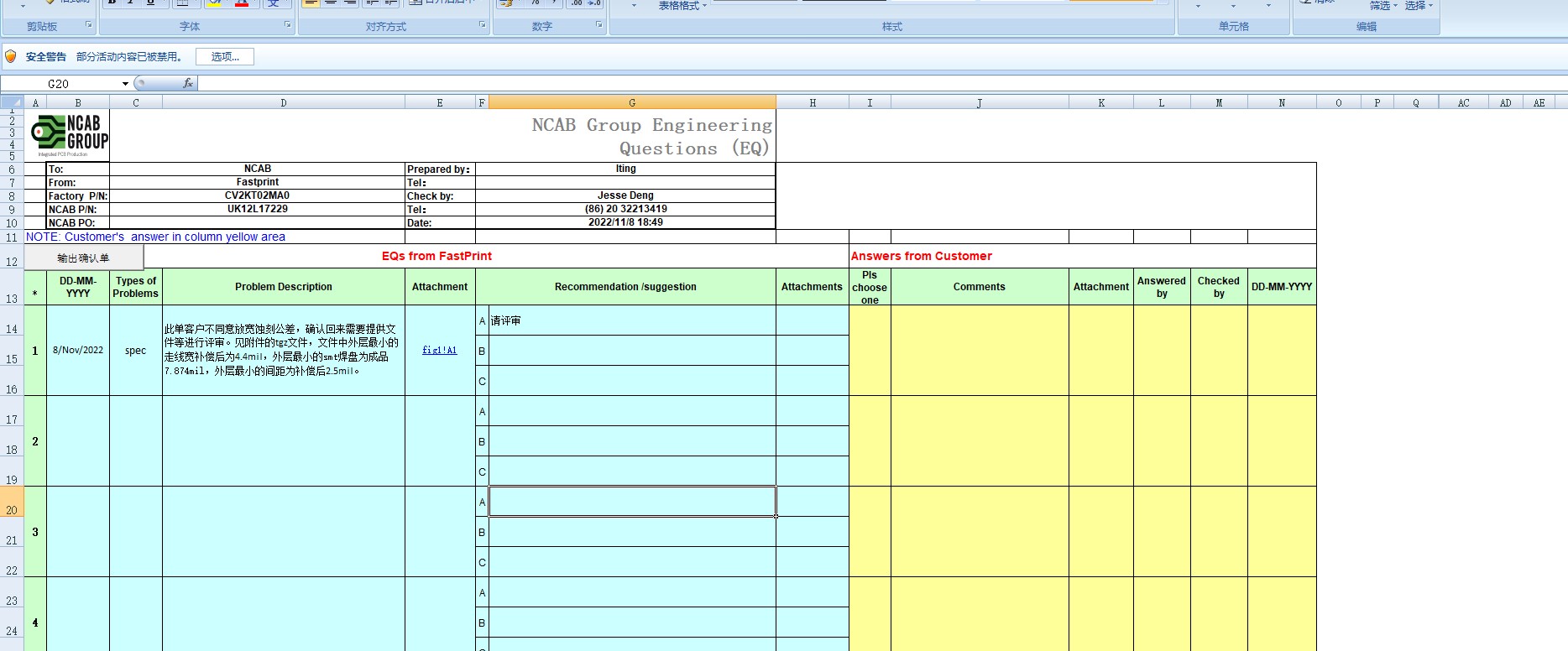Select column G header

tap(632, 102)
